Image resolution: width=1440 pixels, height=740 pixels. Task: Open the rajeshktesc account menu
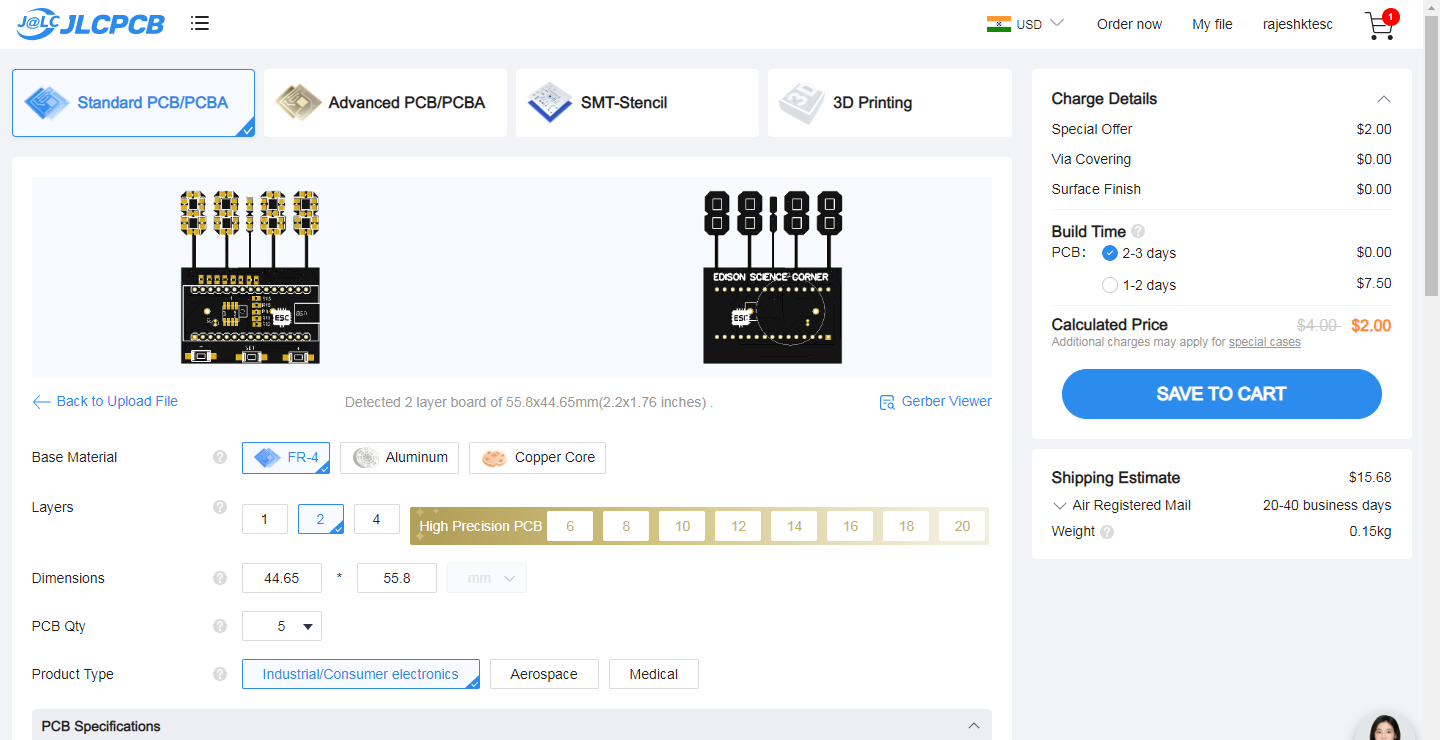[x=1298, y=24]
